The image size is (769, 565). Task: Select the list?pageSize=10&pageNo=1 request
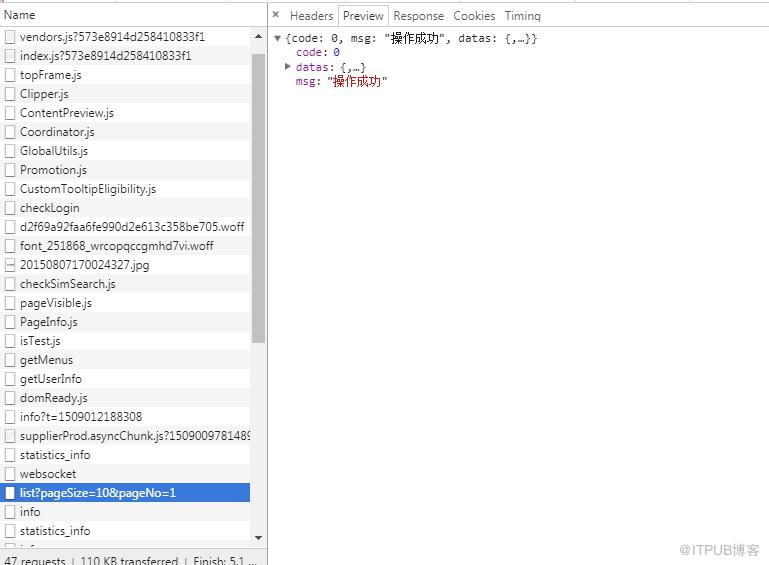pos(127,493)
